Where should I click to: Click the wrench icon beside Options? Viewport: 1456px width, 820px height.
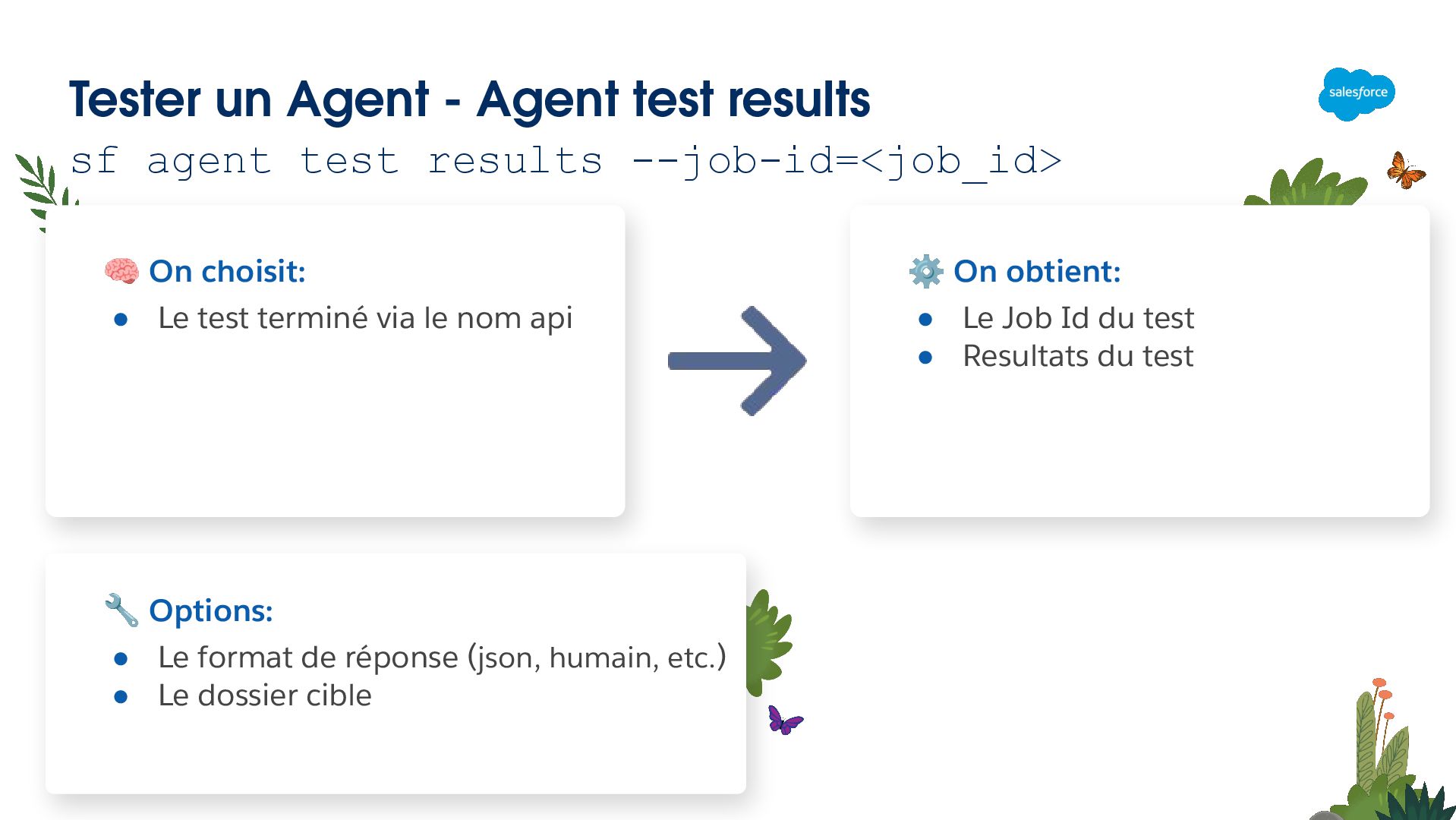click(121, 610)
